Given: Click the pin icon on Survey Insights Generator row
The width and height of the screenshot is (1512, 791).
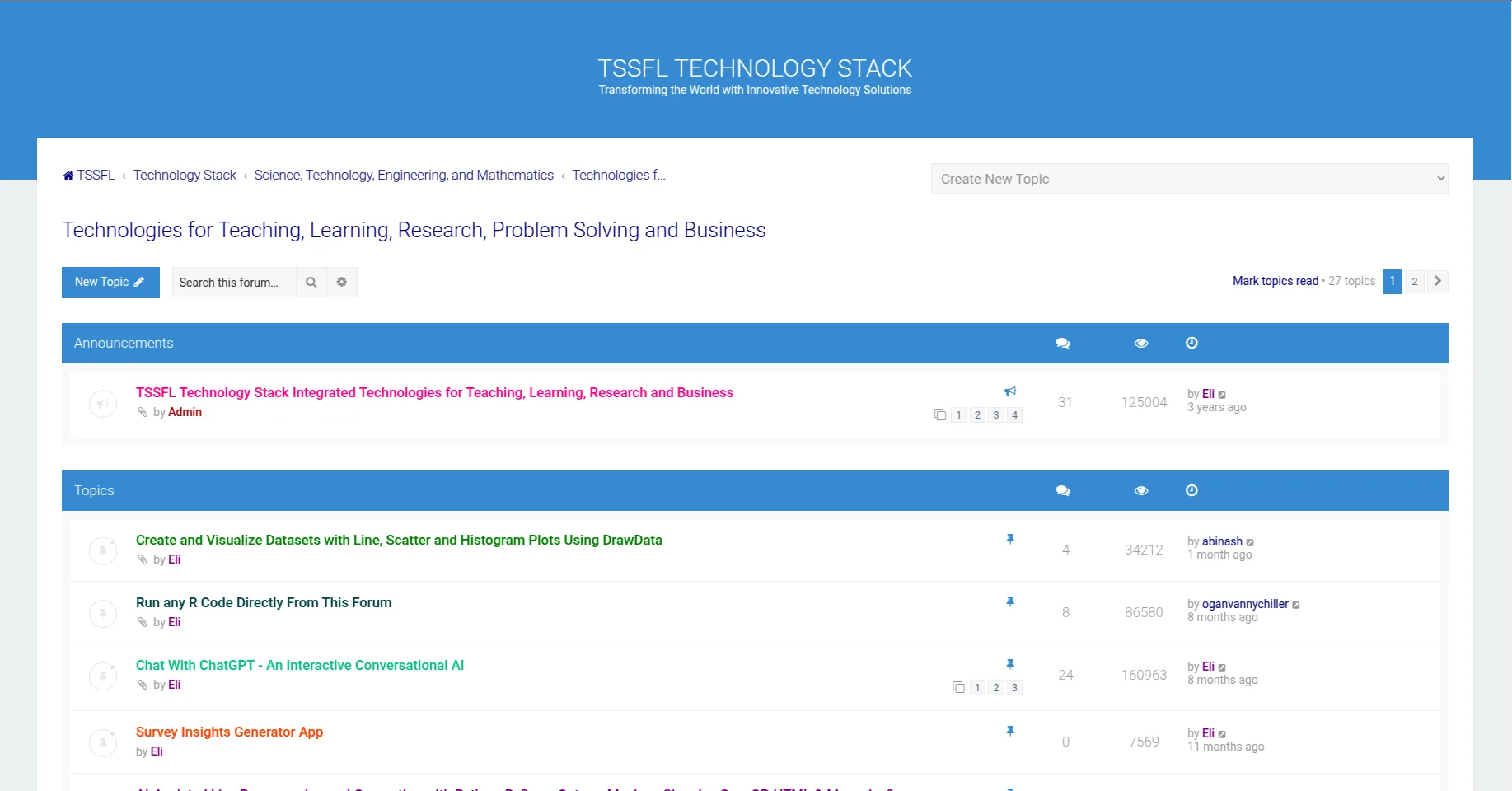Looking at the screenshot, I should (1010, 731).
